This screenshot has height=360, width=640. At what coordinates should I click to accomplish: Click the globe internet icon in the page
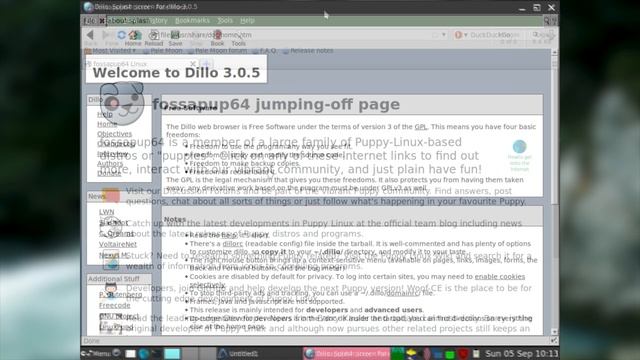click(520, 147)
